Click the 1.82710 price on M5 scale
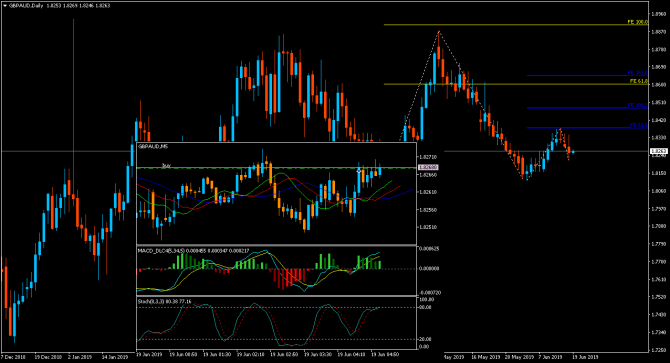This screenshot has width=670, height=363. point(427,157)
